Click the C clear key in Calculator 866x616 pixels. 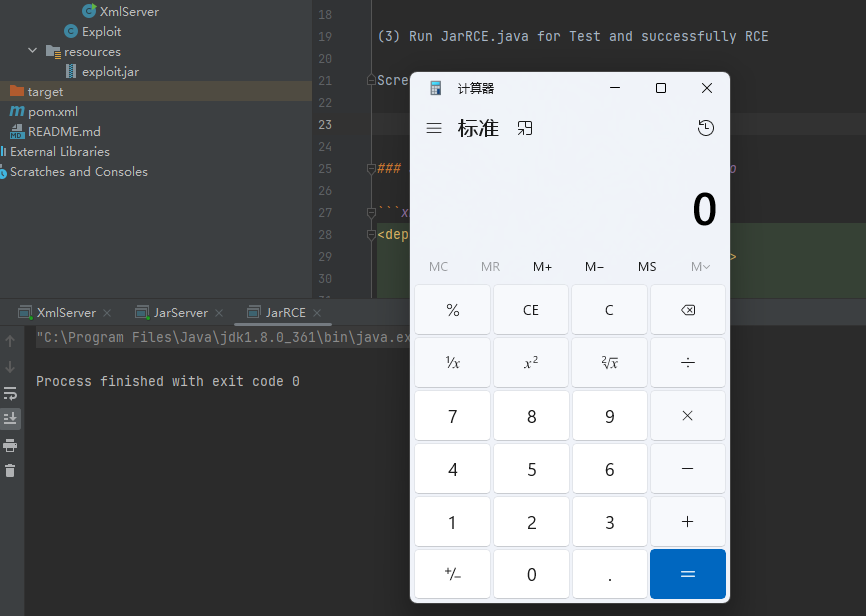pos(609,310)
